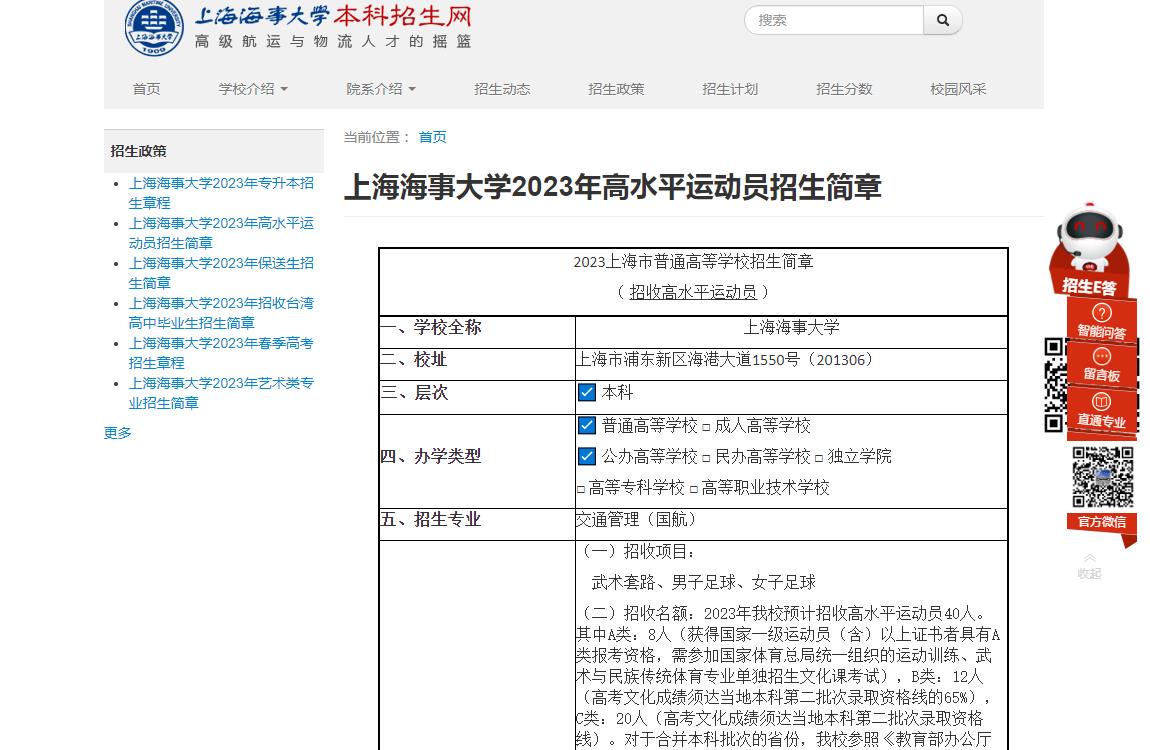Open 2023年艺术类专业招生简章 sidebar link
Viewport: 1150px width, 750px height.
click(221, 393)
